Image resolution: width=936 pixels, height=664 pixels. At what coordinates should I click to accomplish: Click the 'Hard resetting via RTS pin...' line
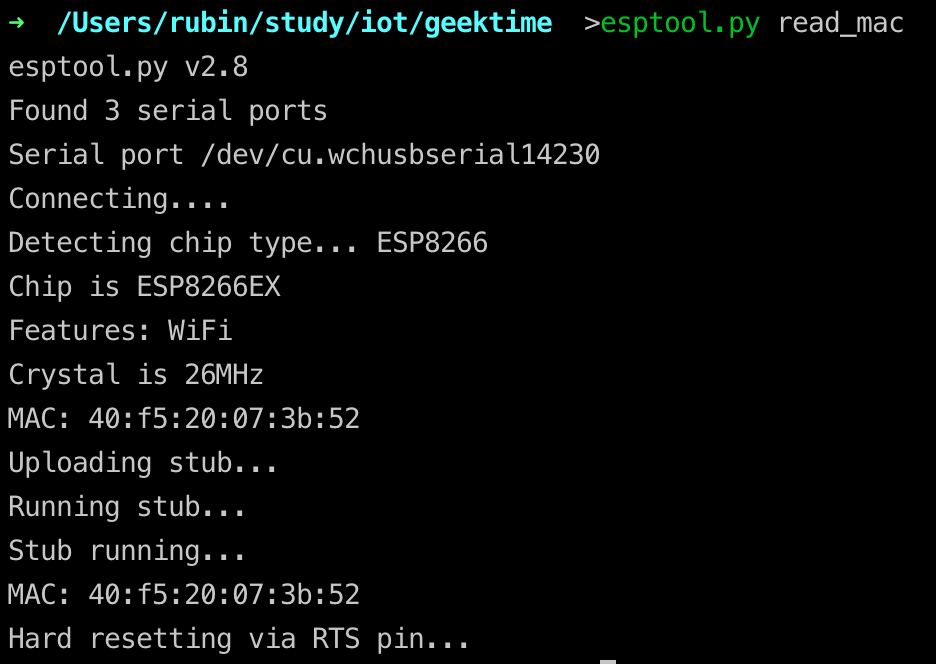tap(239, 639)
